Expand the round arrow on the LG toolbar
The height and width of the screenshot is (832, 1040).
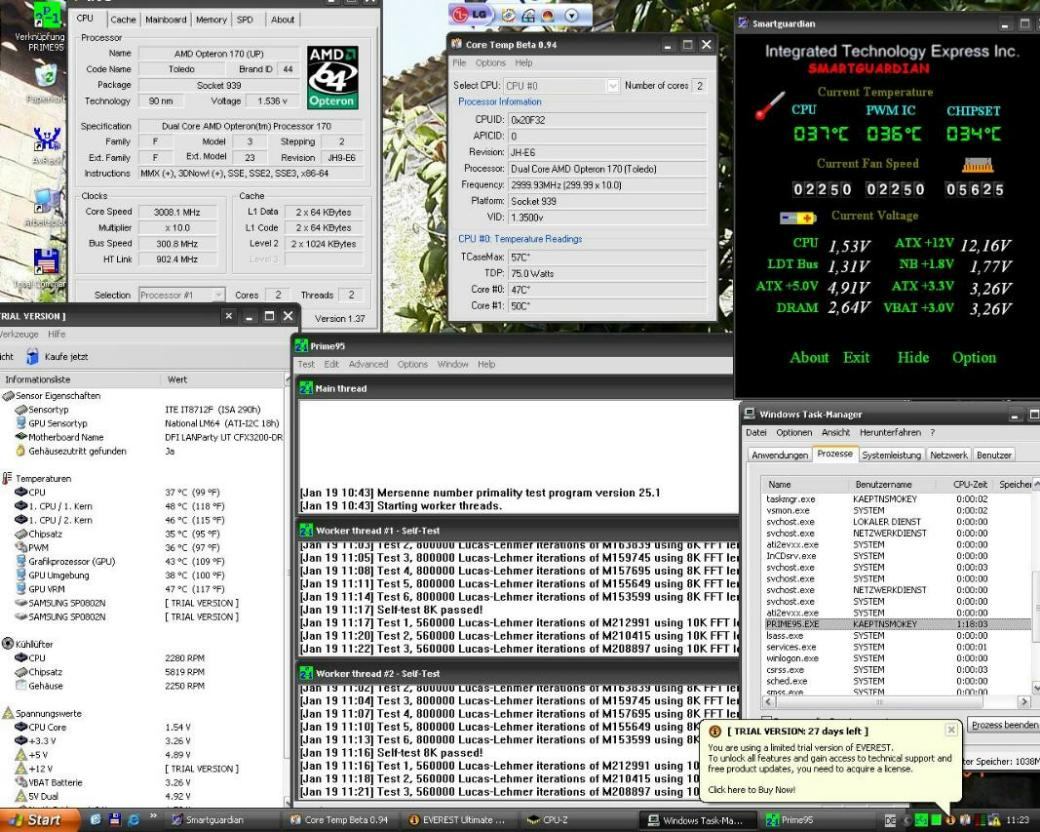(x=572, y=15)
